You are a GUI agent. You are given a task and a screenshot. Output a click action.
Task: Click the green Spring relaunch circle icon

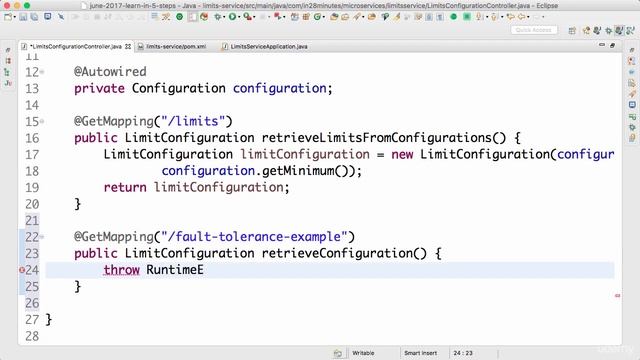(x=180, y=17)
